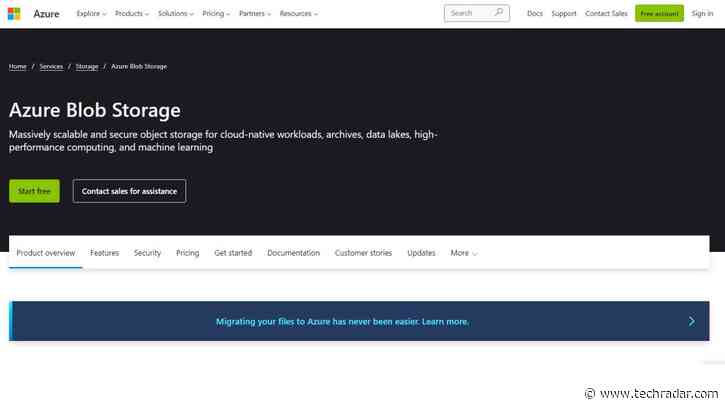Click the Sign in link

pos(702,14)
